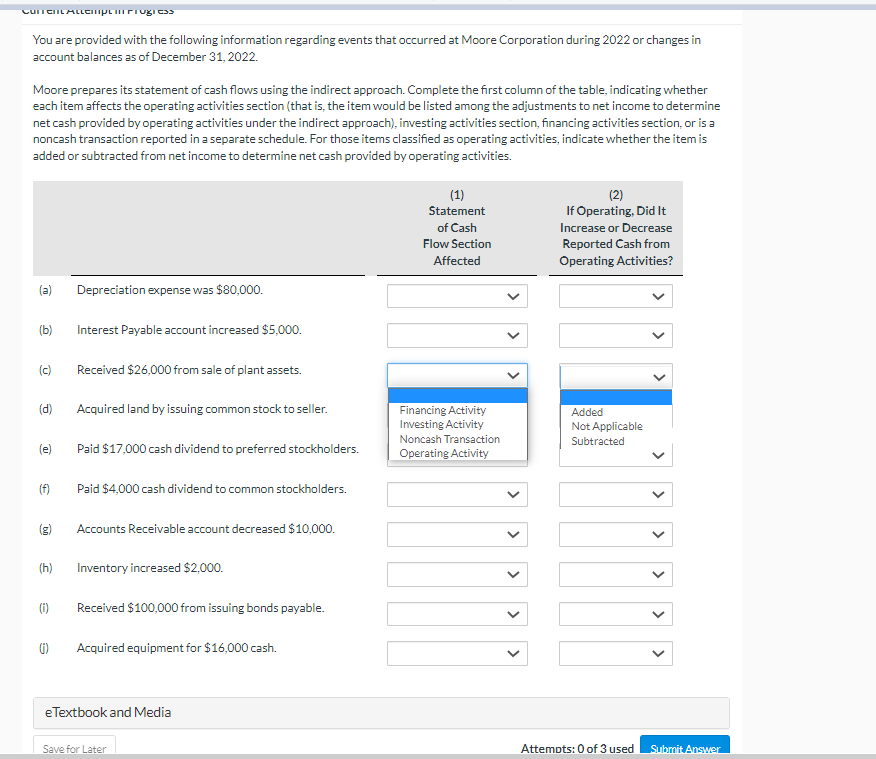Open the dropdown for Accounts Receivable decrease row
The image size is (876, 759).
(456, 534)
